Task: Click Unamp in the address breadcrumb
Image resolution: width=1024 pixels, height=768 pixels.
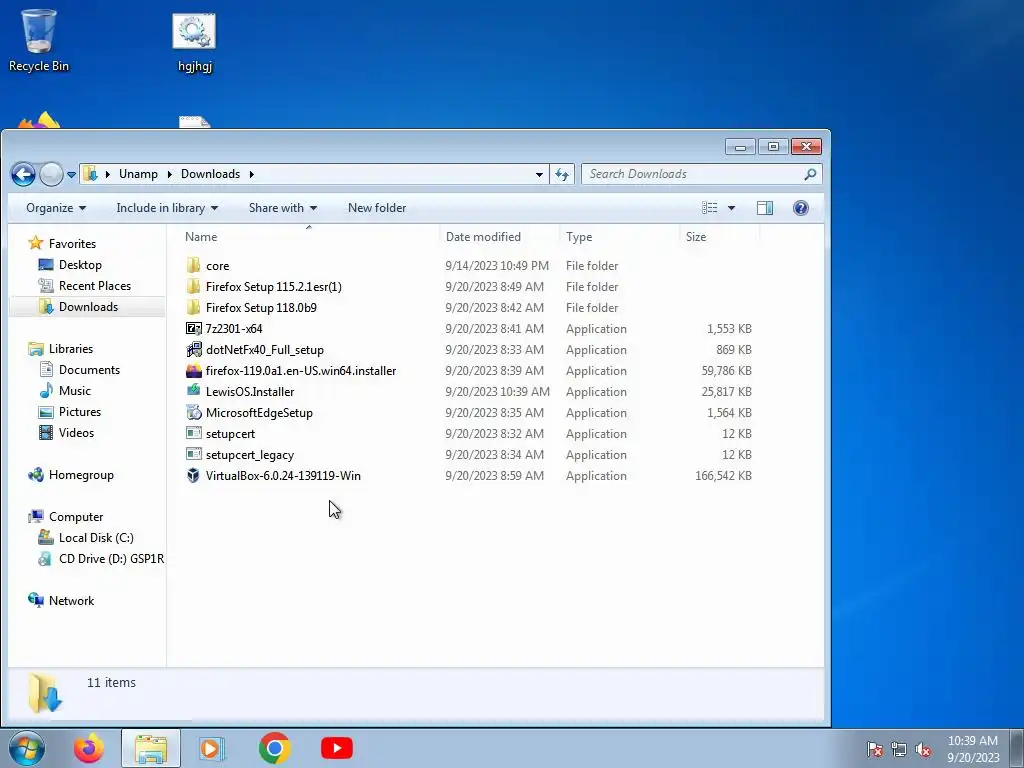Action: pos(138,174)
